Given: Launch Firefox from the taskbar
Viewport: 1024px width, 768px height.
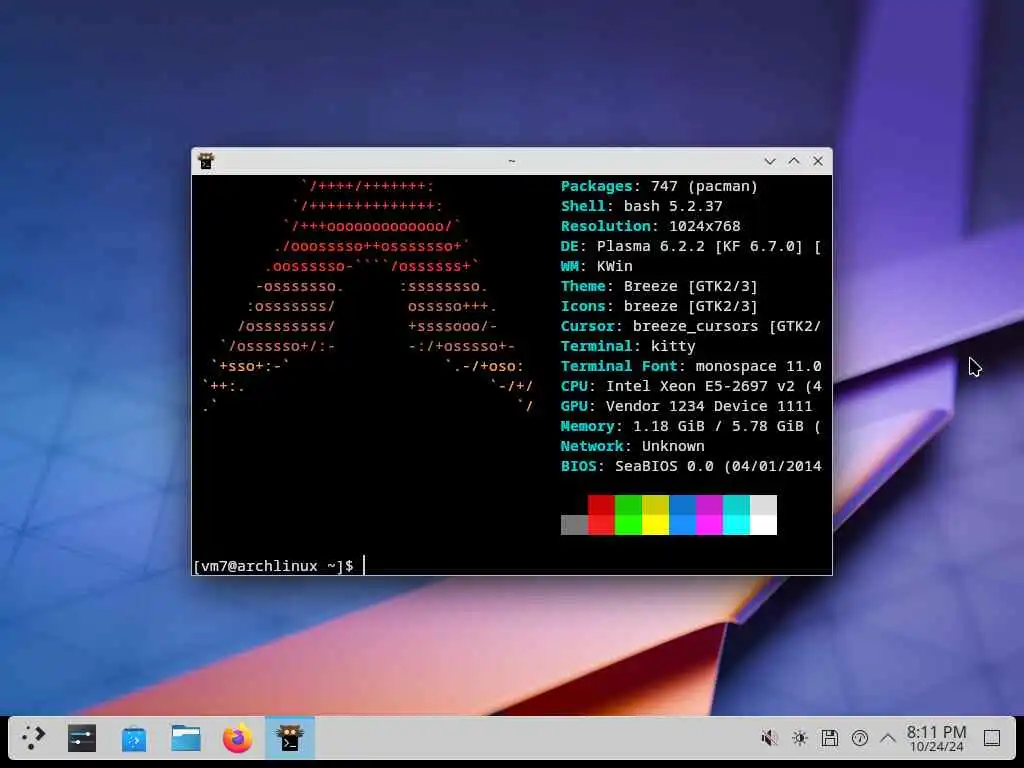Looking at the screenshot, I should click(238, 738).
